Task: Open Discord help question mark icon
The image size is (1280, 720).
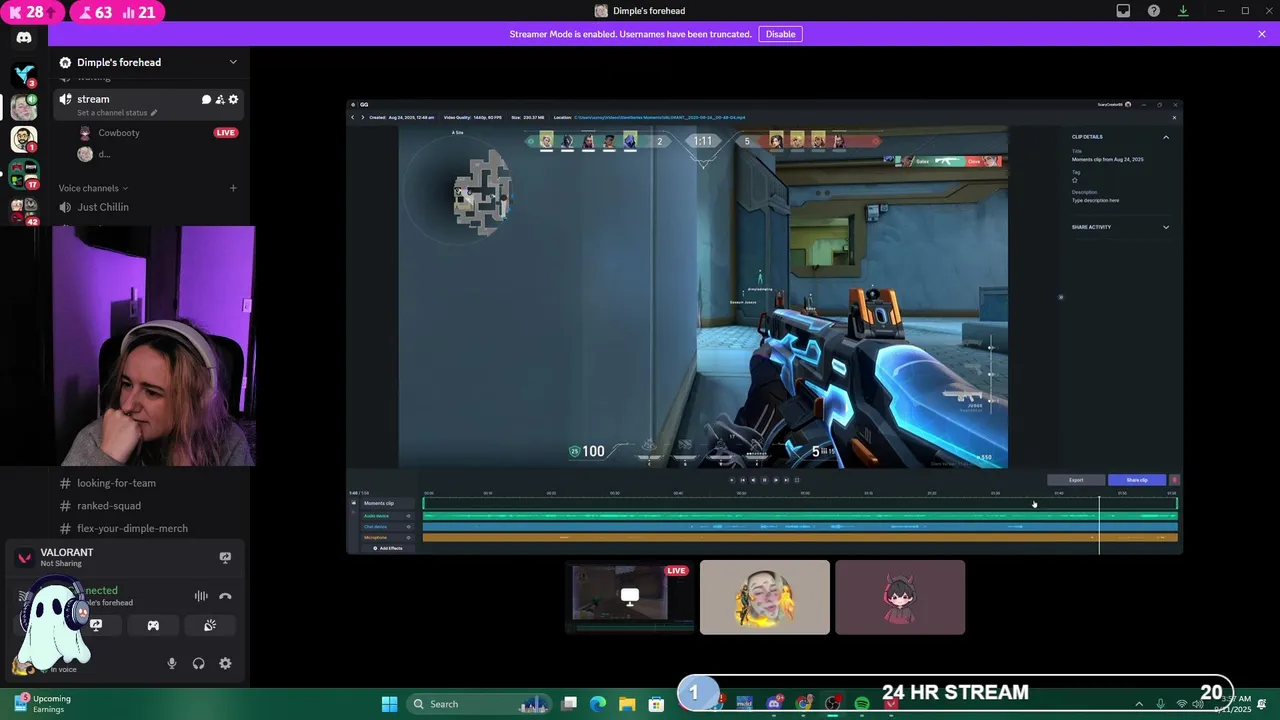Action: pos(1154,11)
